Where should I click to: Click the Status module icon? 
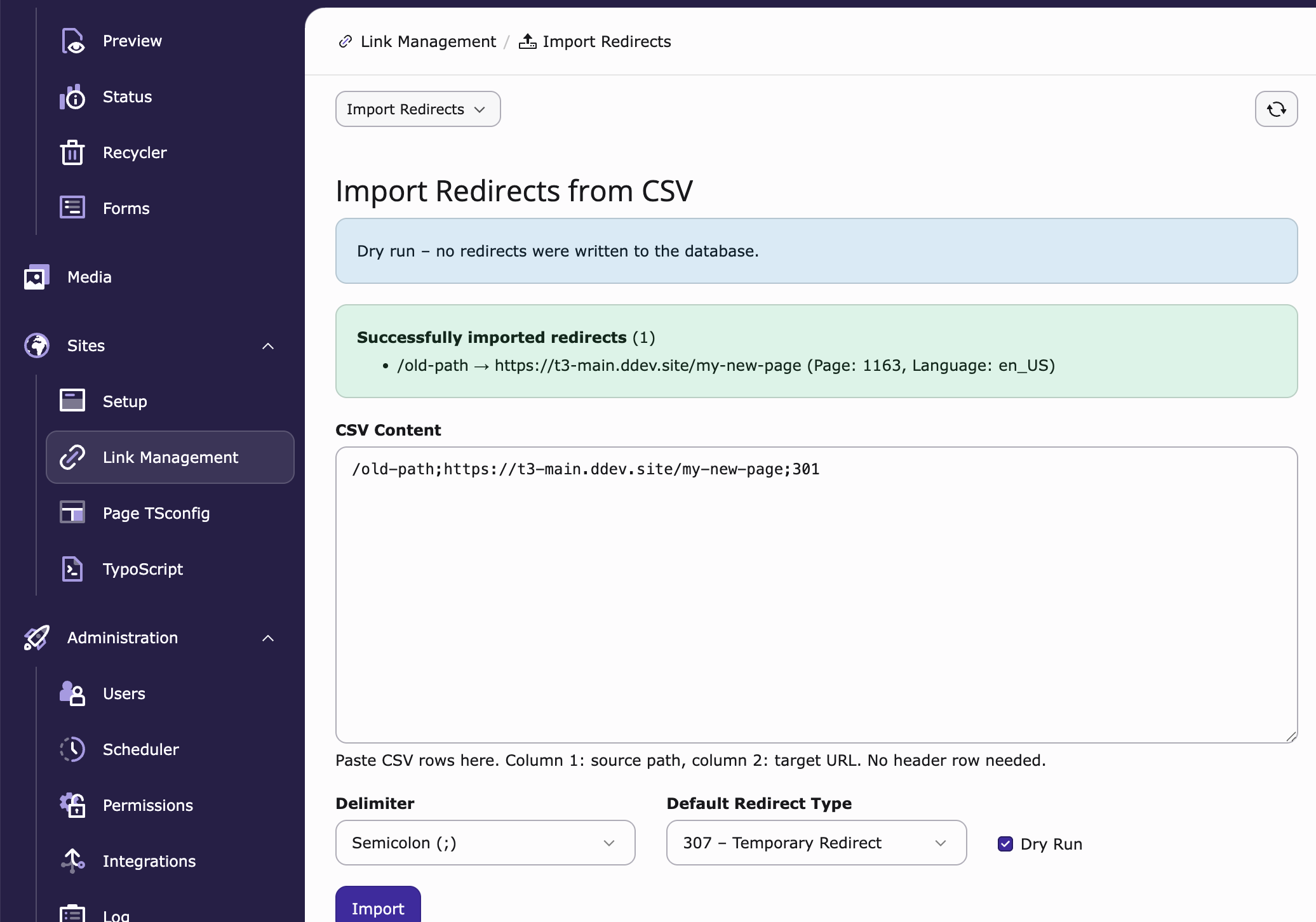(72, 97)
